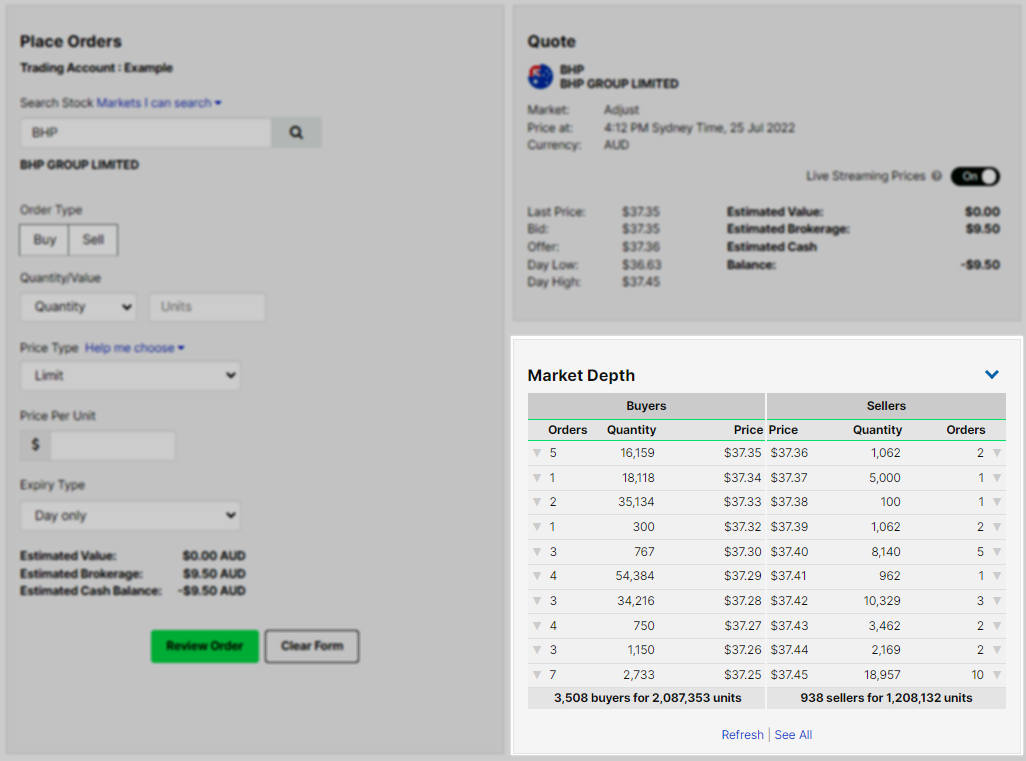This screenshot has height=761, width=1026.
Task: Click the Live Streaming Prices help icon
Action: click(x=936, y=176)
